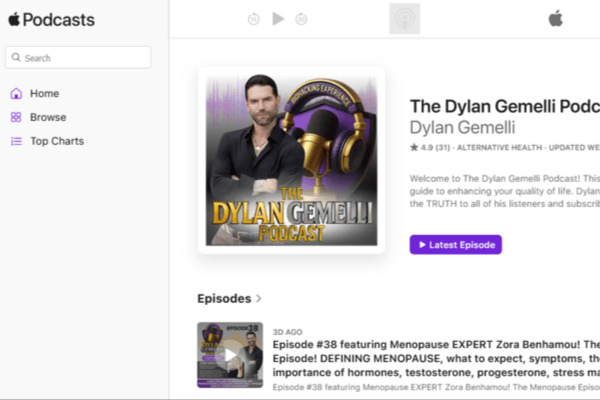
Task: Click the grey Episode #38 summary line
Action: pyautogui.click(x=436, y=387)
